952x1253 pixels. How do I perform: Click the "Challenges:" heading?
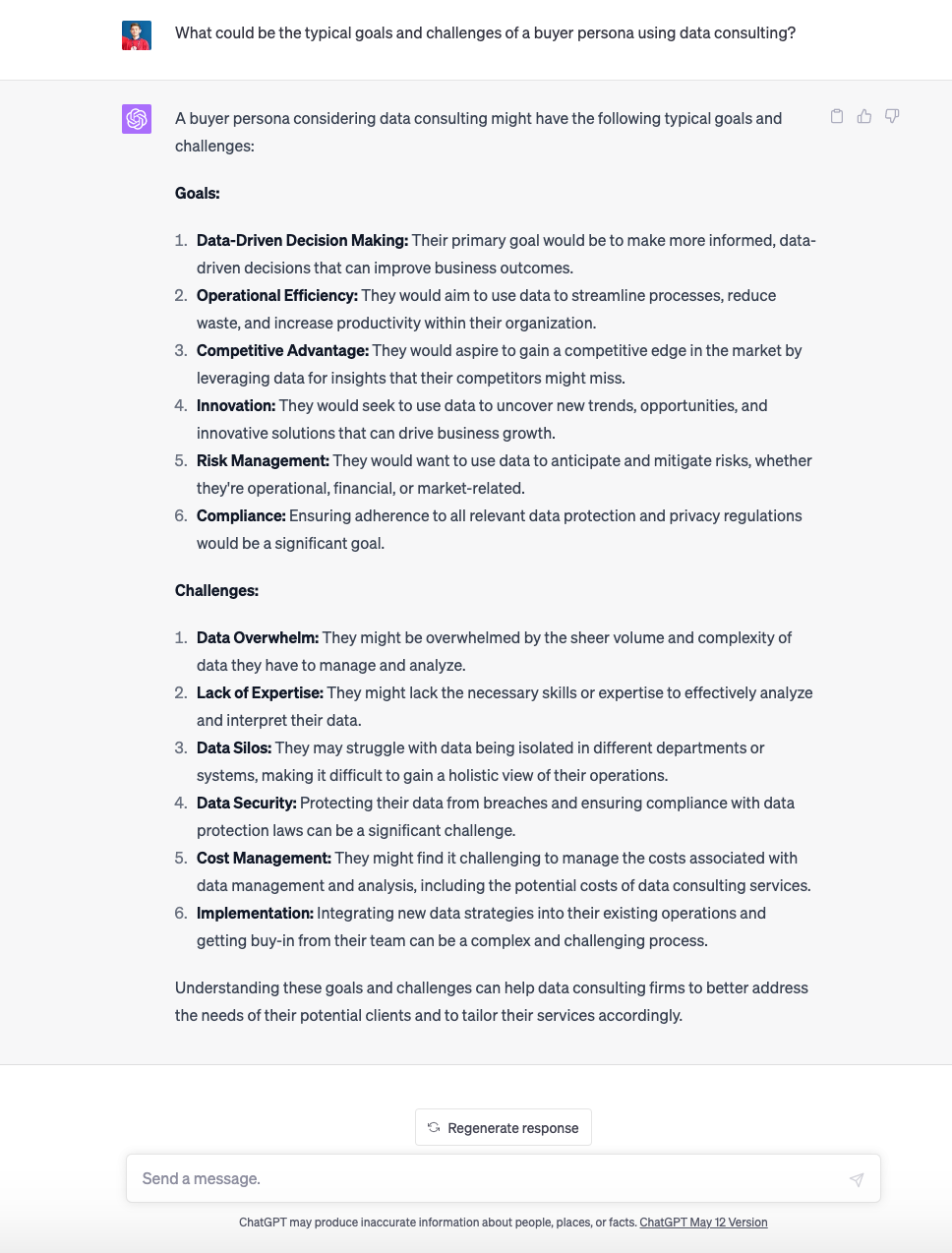[216, 591]
